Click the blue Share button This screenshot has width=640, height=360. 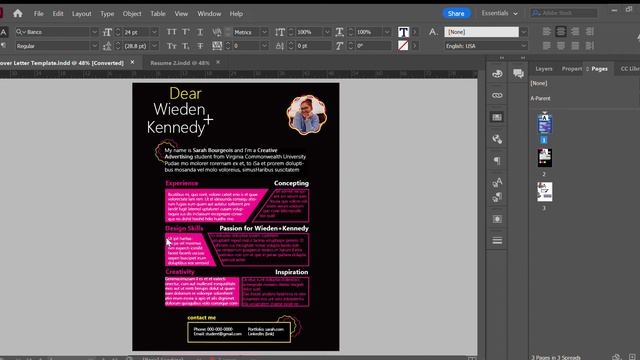pyautogui.click(x=456, y=13)
